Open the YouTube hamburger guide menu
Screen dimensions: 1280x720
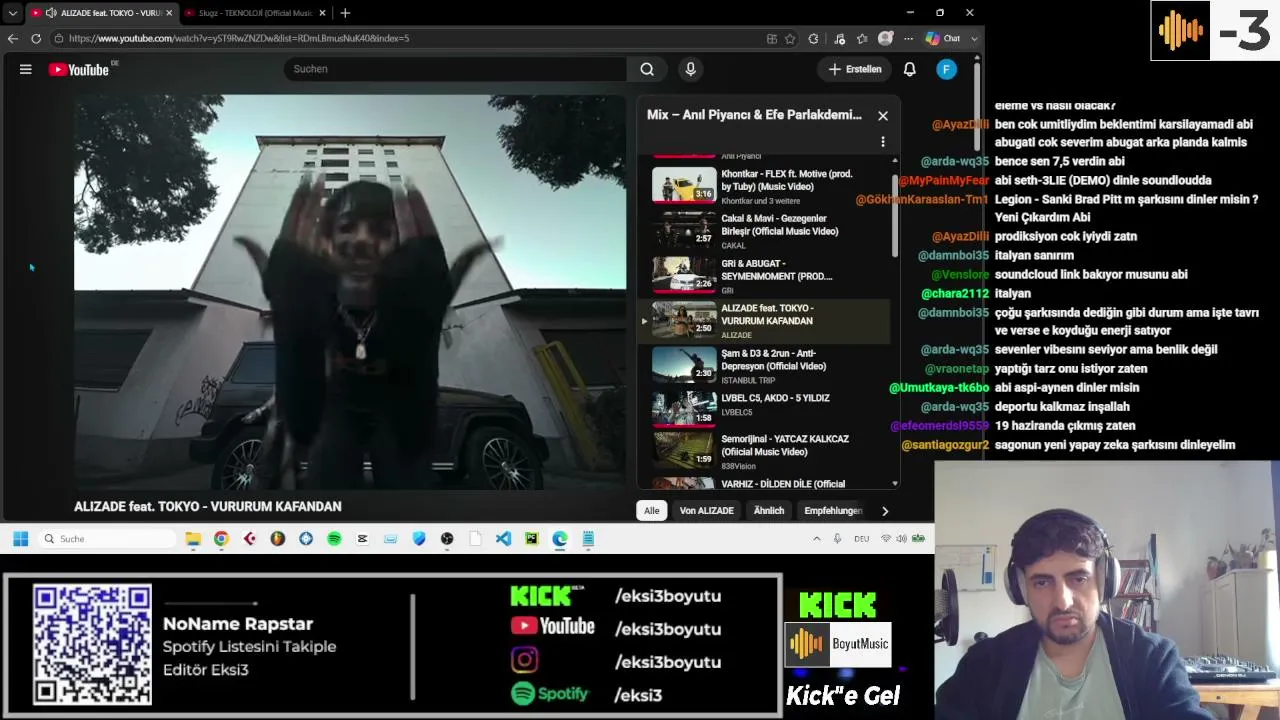pos(26,69)
